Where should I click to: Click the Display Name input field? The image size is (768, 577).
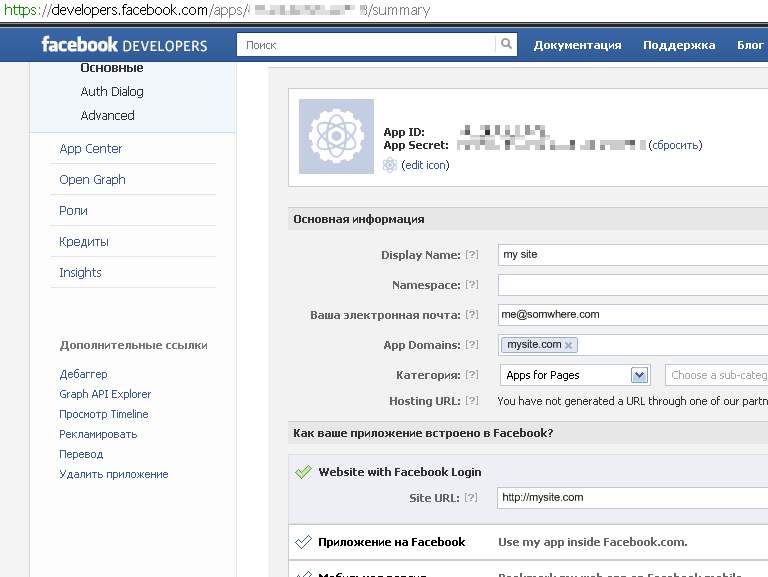coord(633,255)
